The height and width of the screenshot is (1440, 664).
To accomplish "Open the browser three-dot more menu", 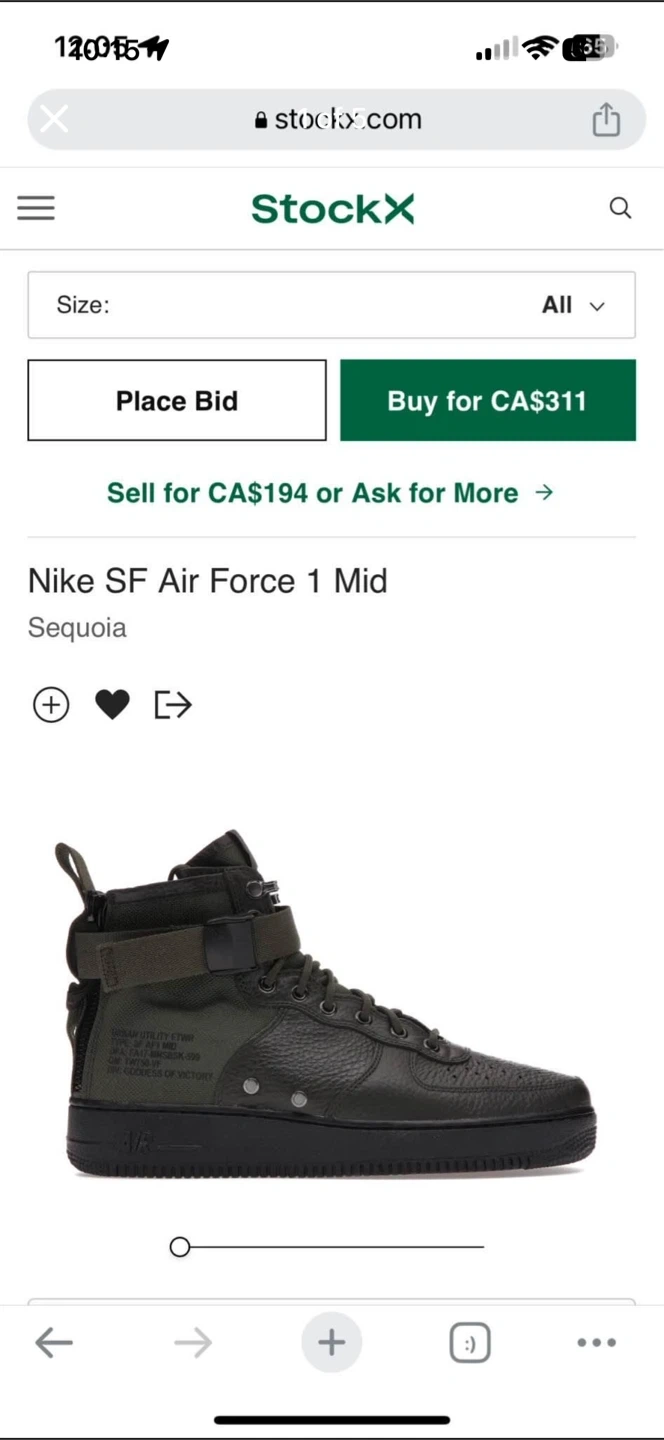I will tap(597, 1343).
